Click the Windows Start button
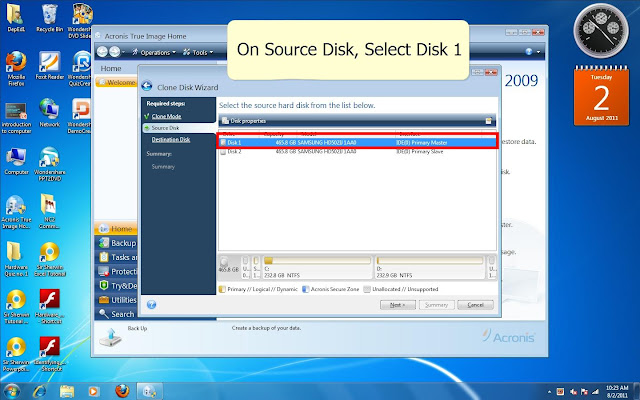The height and width of the screenshot is (400, 640). pyautogui.click(x=11, y=391)
